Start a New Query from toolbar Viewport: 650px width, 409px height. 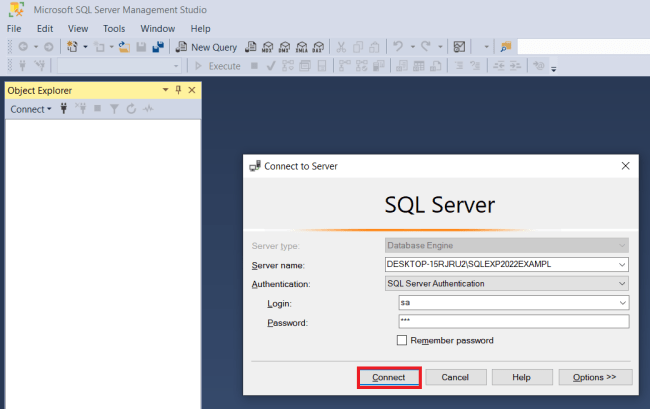click(206, 47)
